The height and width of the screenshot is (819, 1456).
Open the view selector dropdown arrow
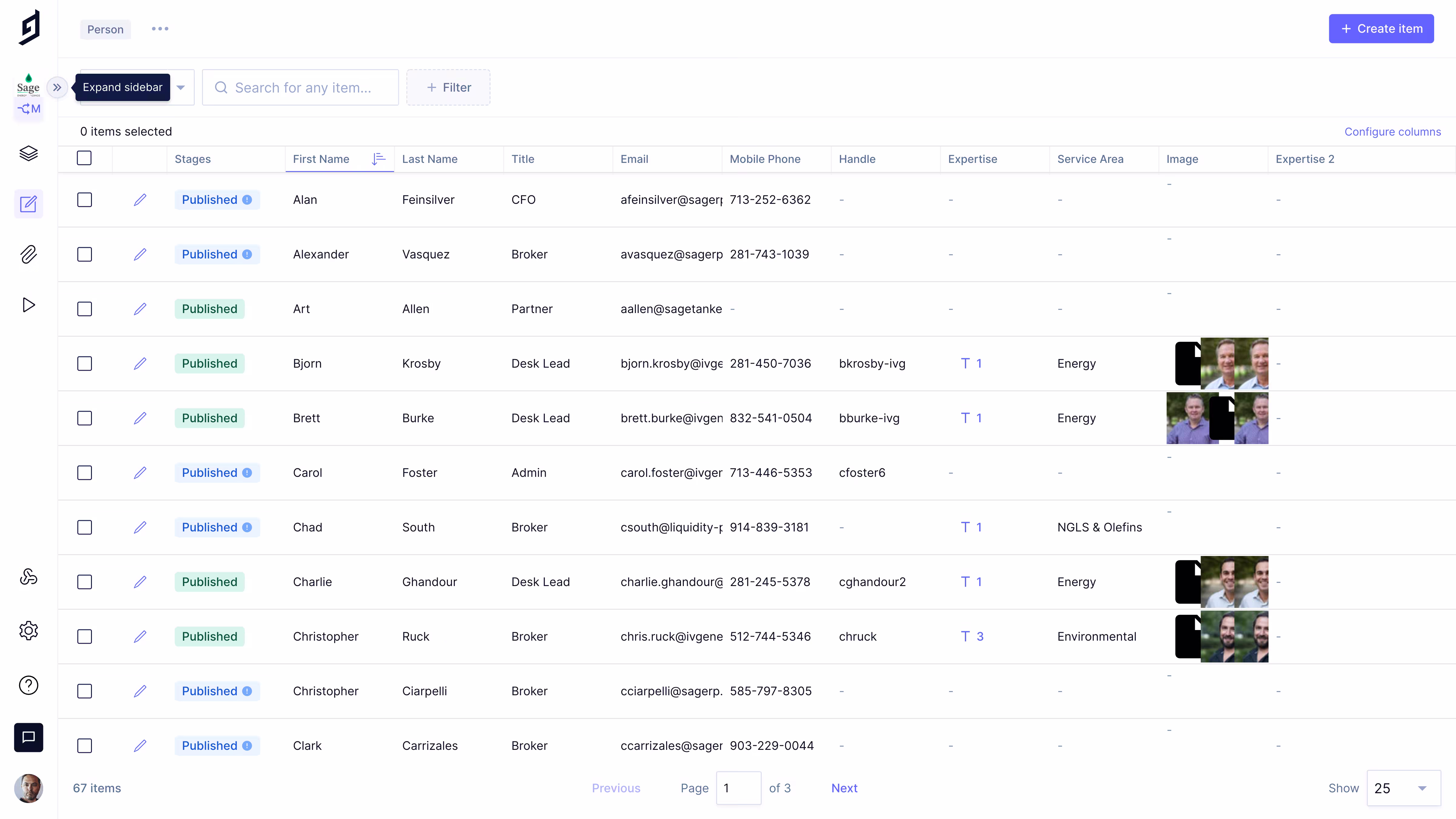(x=181, y=87)
